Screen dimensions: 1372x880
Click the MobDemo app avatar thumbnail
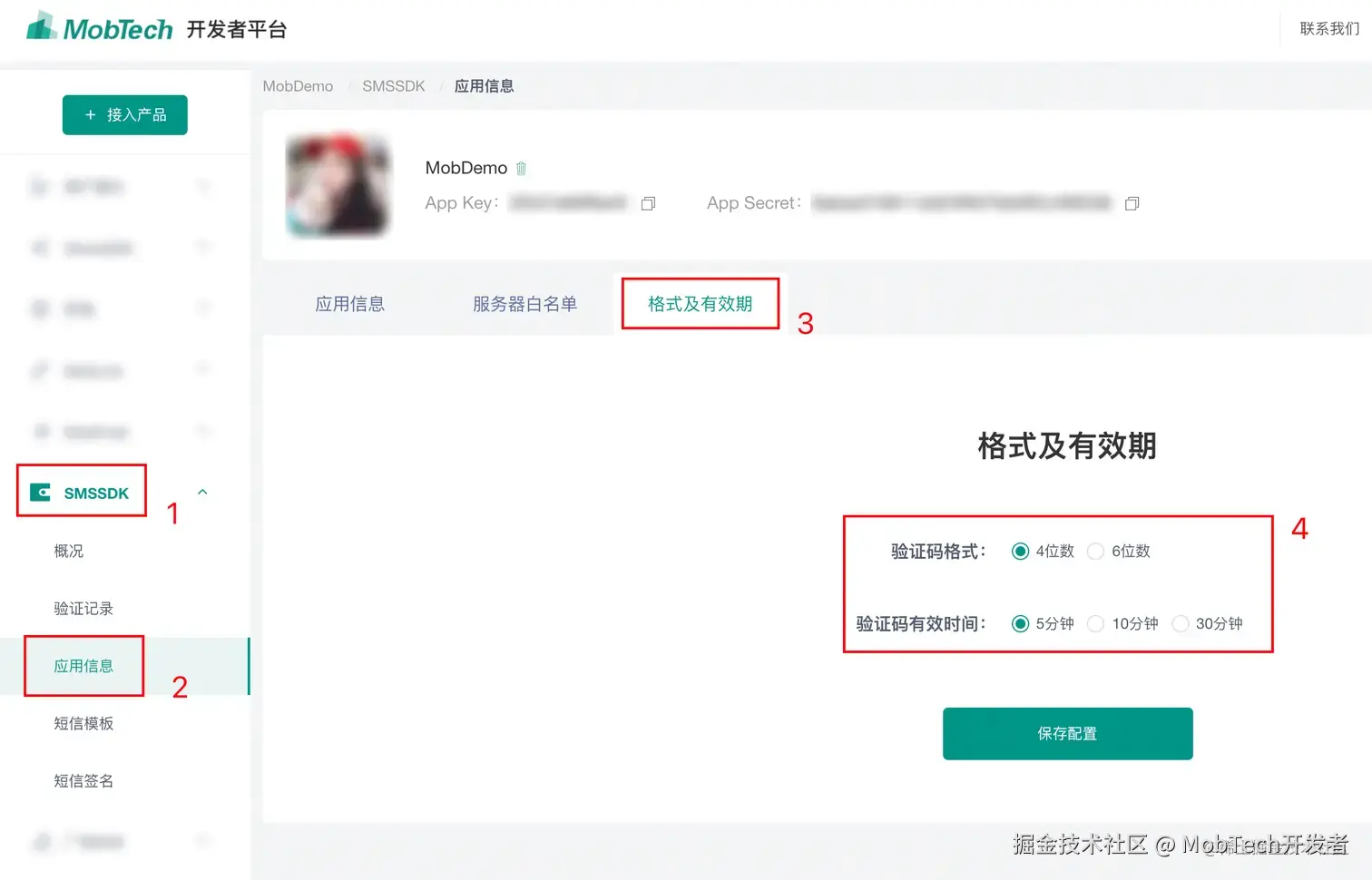pos(338,185)
